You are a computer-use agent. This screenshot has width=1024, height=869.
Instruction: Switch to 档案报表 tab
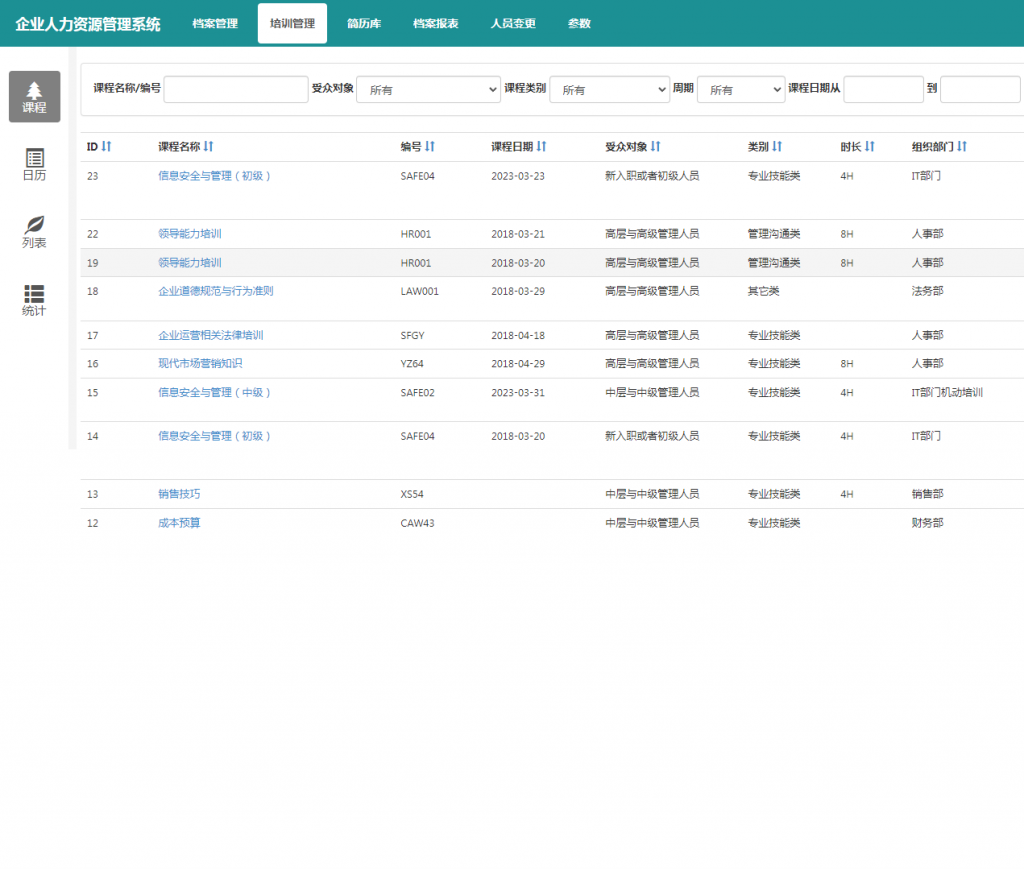click(436, 24)
